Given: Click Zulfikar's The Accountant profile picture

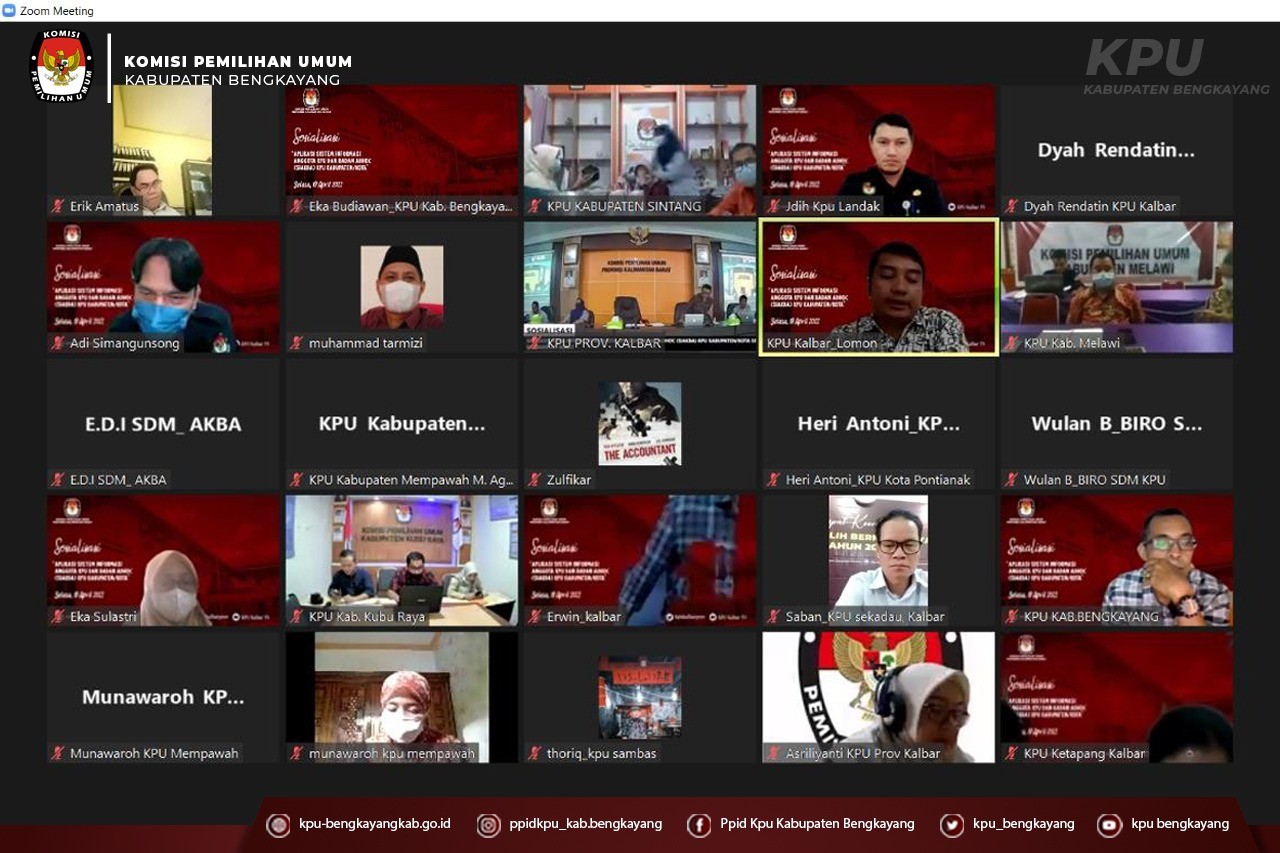Looking at the screenshot, I should [640, 423].
